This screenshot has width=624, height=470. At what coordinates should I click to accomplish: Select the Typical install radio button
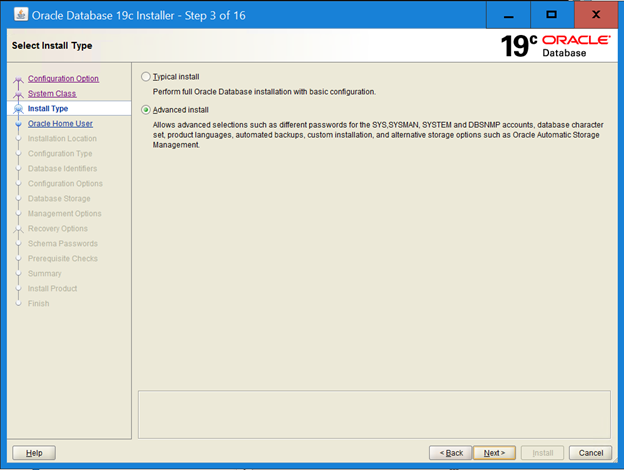(x=146, y=76)
